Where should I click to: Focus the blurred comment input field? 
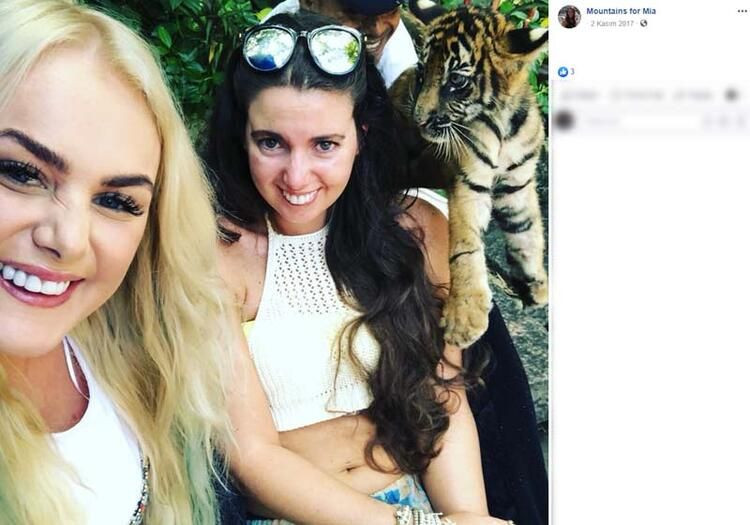pyautogui.click(x=641, y=122)
